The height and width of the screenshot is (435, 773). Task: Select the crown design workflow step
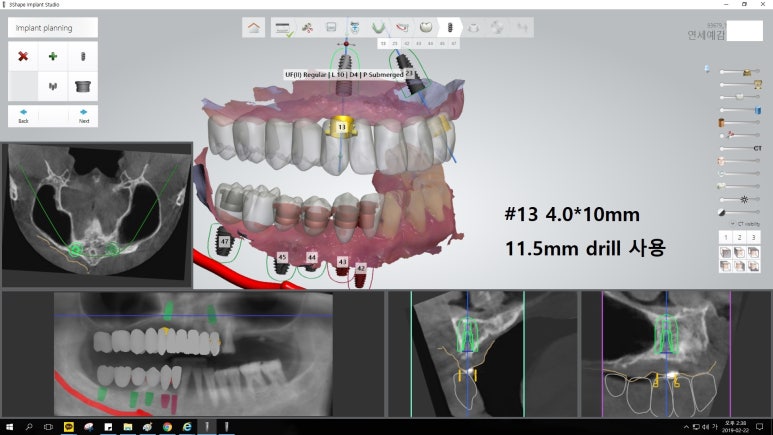point(425,28)
